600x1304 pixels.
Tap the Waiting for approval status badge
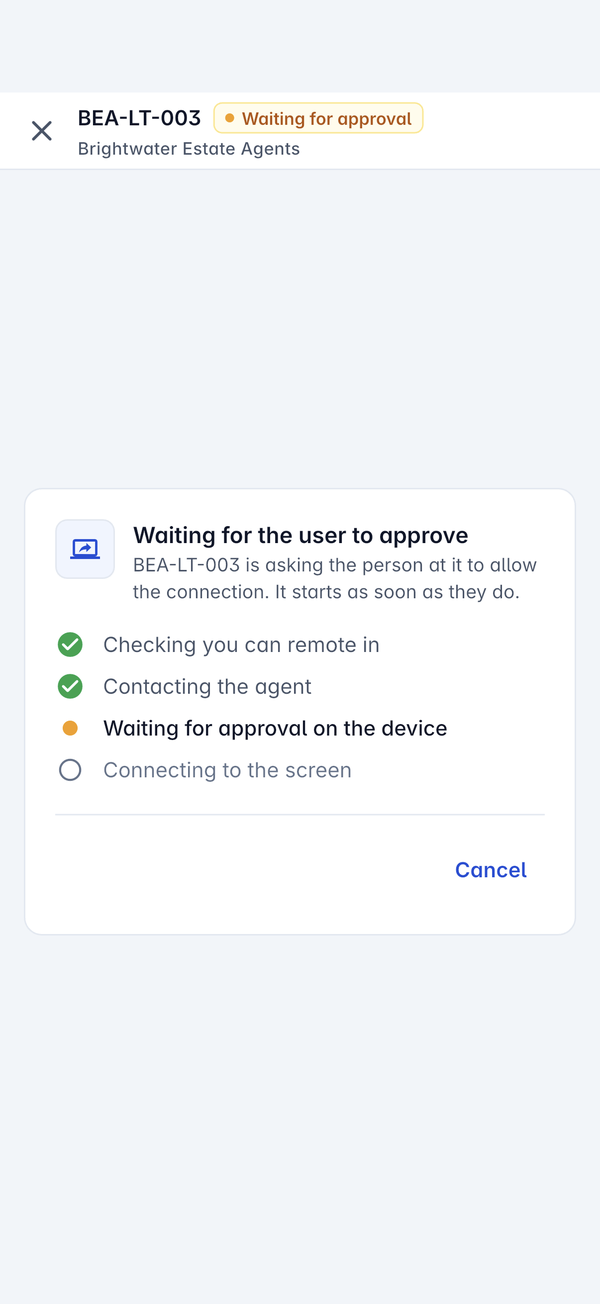(x=319, y=119)
